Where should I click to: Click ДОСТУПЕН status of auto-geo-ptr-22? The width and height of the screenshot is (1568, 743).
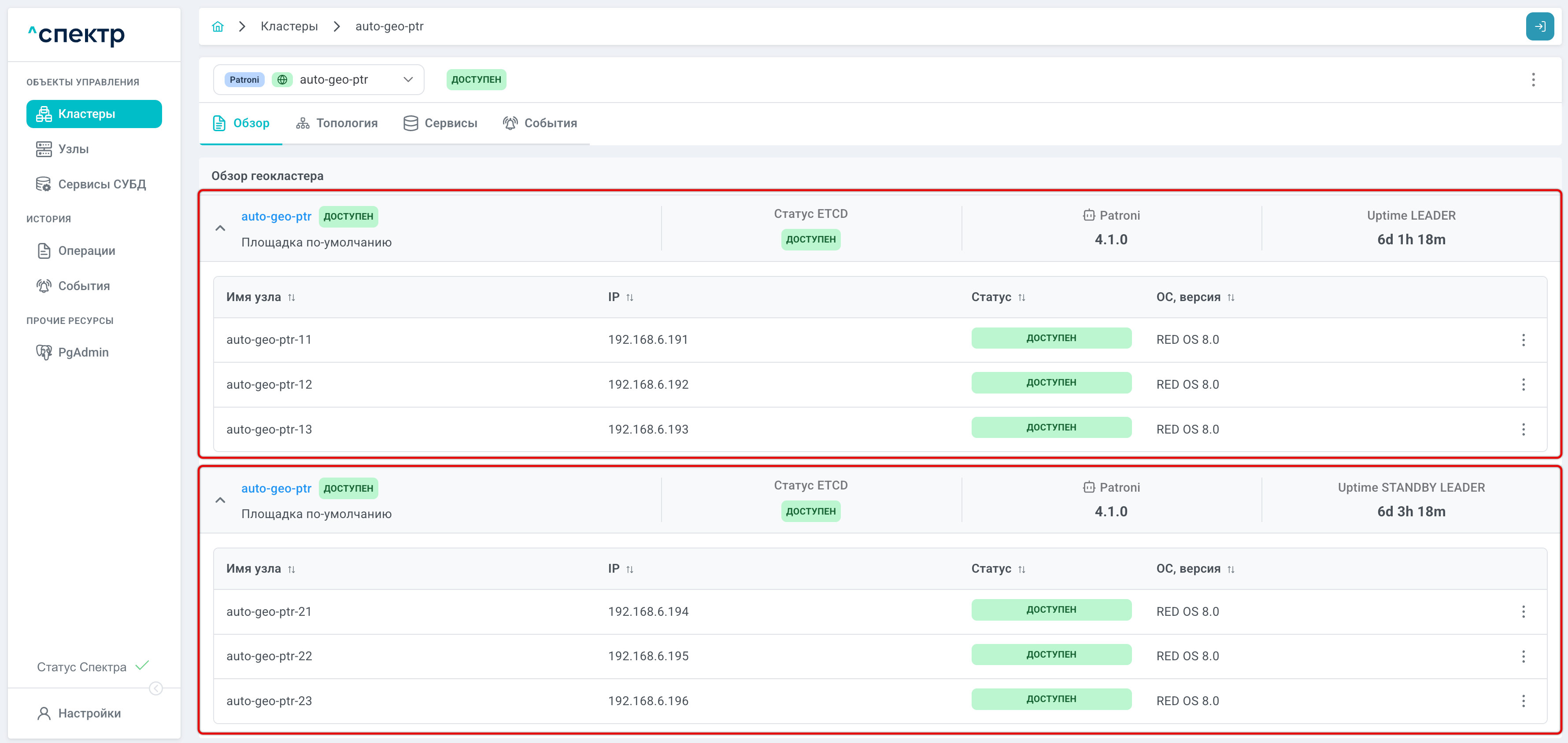pyautogui.click(x=1051, y=654)
